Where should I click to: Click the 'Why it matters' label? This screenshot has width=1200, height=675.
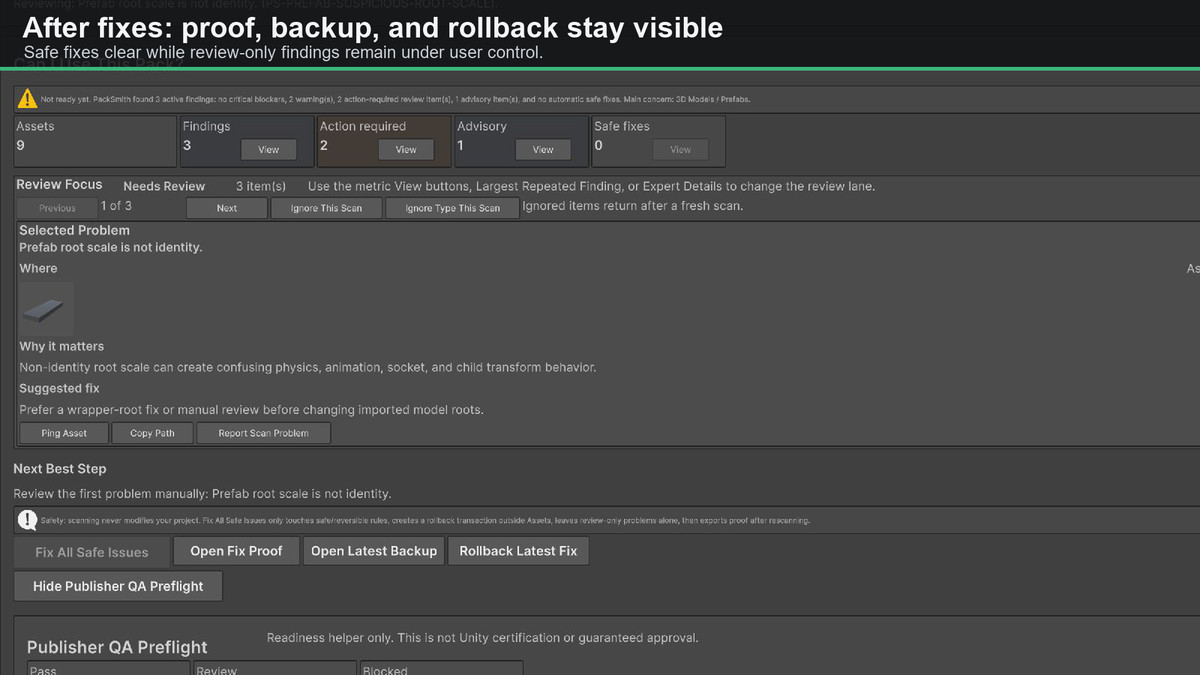tap(62, 346)
